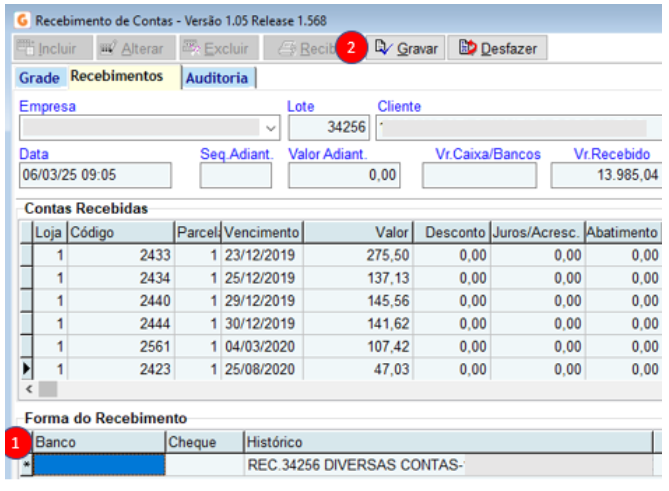The image size is (669, 491).
Task: Click the empty Seq.Adiant. field
Action: pos(236,175)
